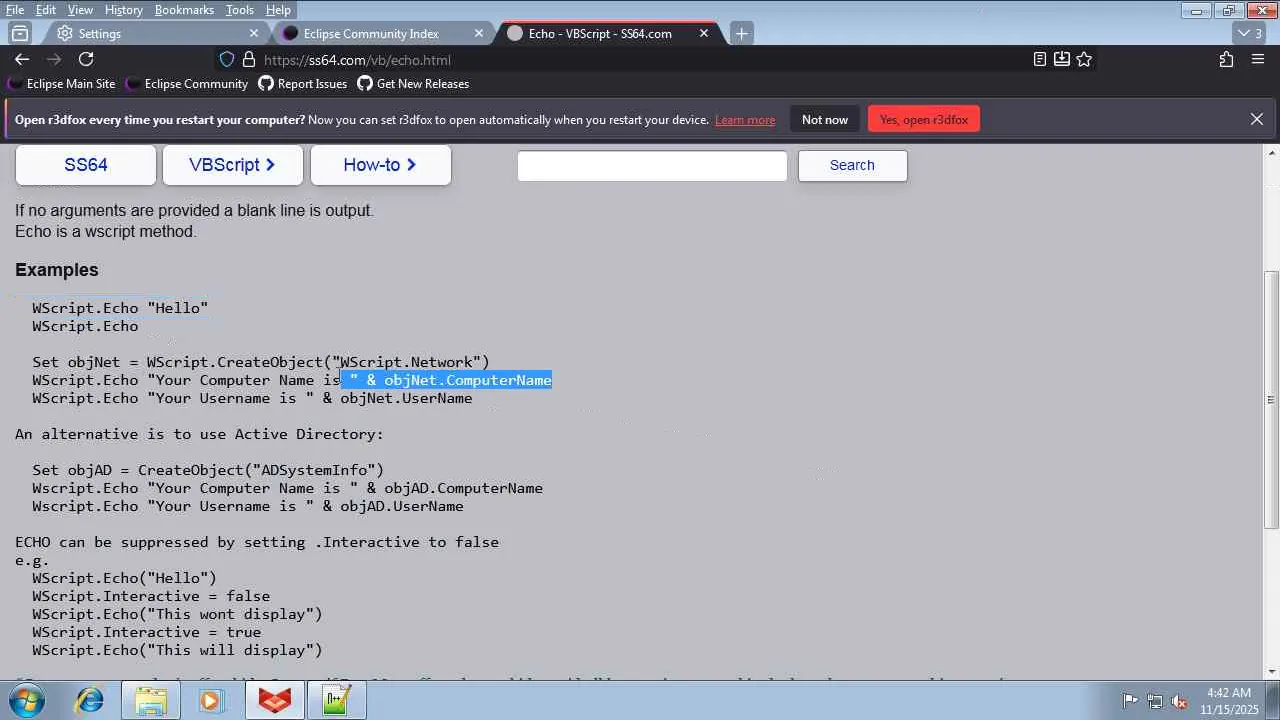Image resolution: width=1280 pixels, height=720 pixels.
Task: Close the Eclipse Community Index tab
Action: click(480, 33)
